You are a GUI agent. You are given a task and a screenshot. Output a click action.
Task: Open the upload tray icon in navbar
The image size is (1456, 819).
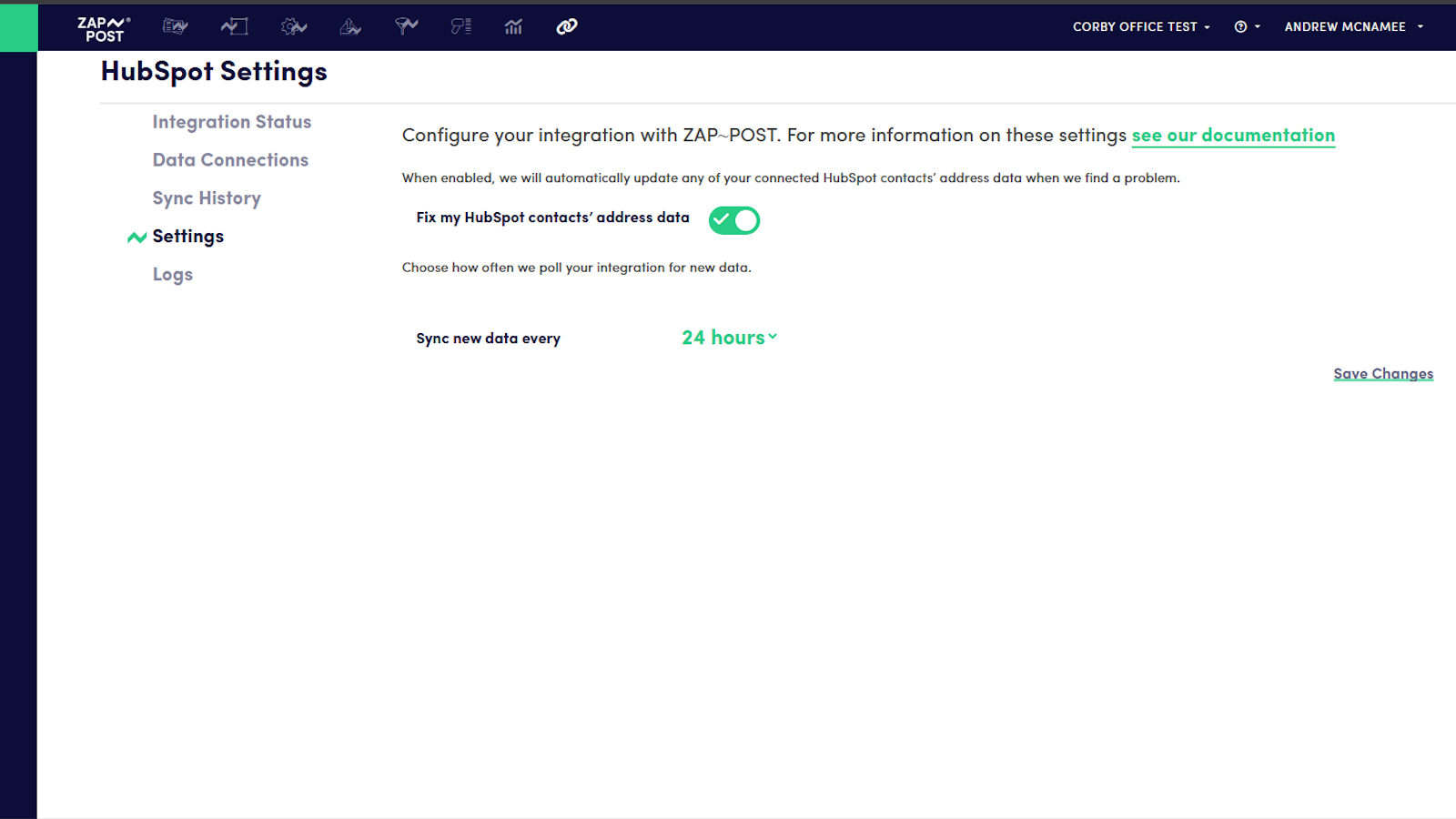350,26
